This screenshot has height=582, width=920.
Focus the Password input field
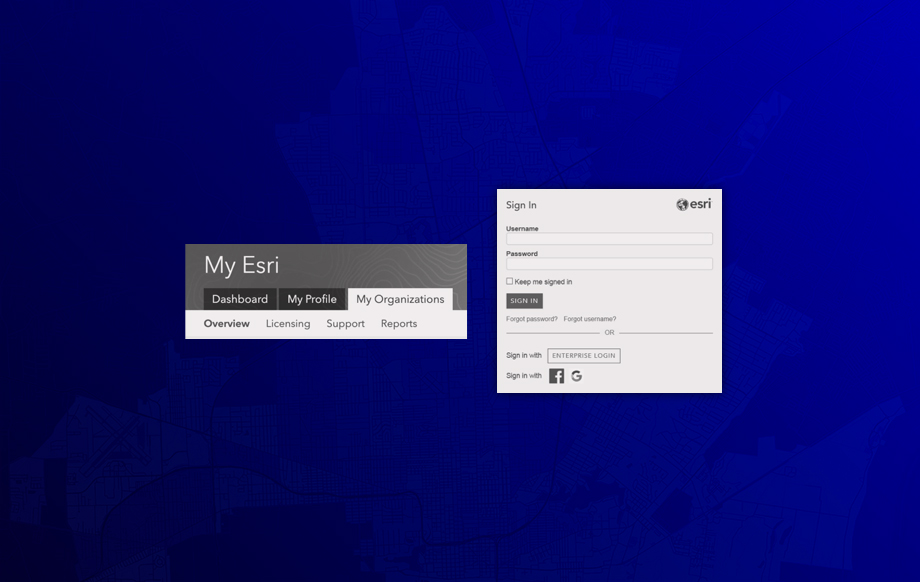point(609,264)
